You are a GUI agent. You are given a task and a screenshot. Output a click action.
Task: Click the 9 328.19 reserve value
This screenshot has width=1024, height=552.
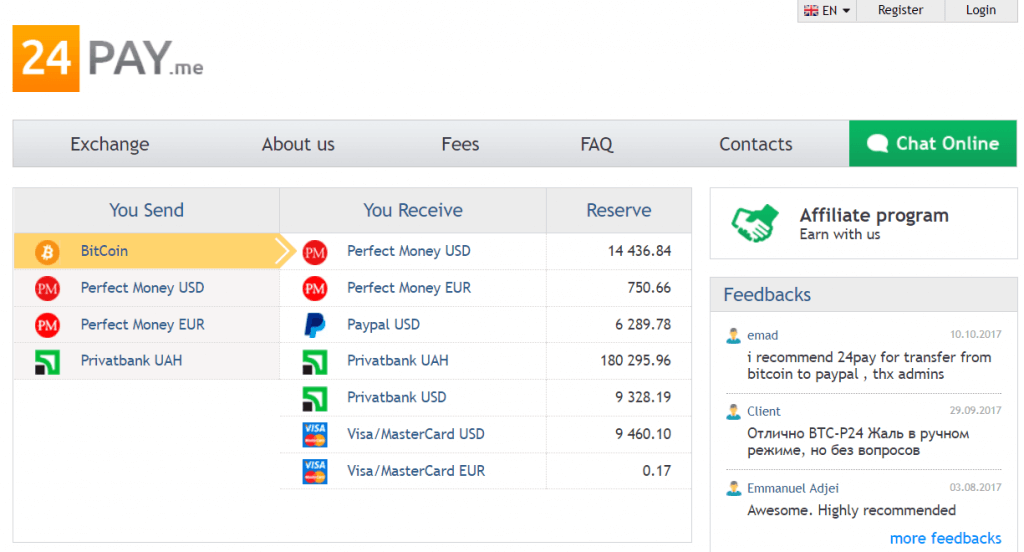(x=643, y=397)
